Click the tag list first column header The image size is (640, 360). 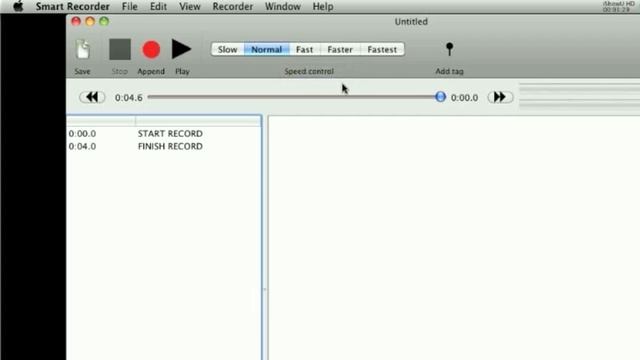click(101, 121)
